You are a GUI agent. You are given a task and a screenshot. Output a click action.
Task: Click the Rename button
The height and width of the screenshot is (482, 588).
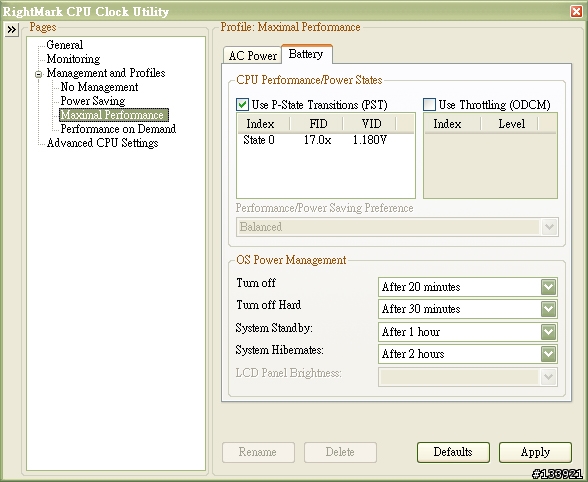coord(258,452)
